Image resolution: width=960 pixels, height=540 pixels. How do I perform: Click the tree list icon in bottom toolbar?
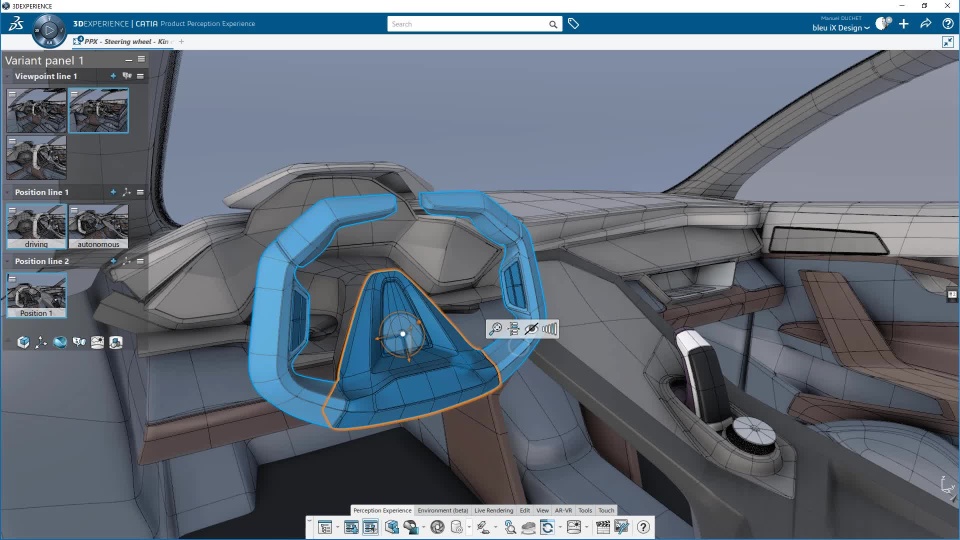coord(325,527)
